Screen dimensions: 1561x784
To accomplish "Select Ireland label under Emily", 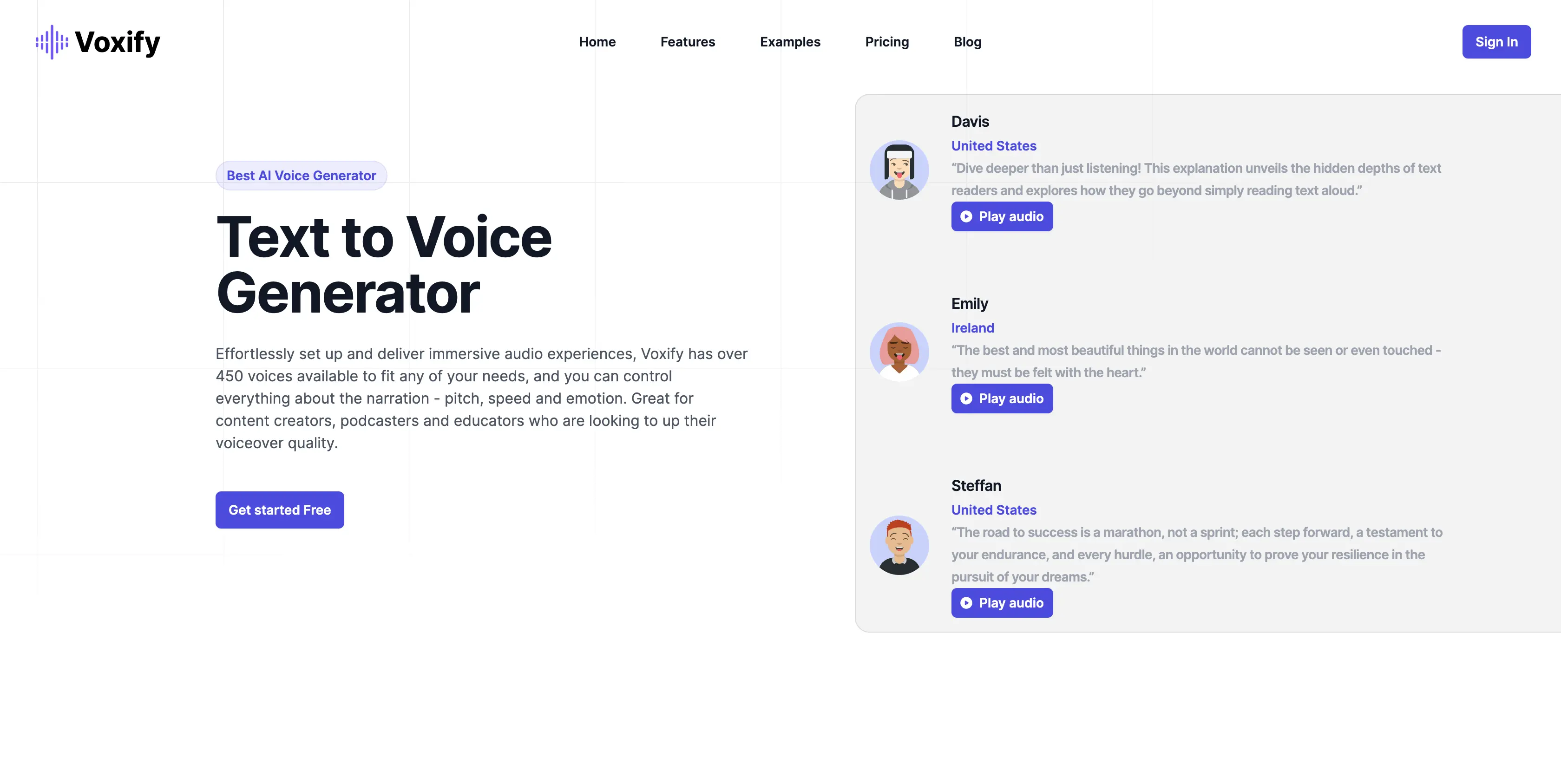I will click(x=972, y=328).
